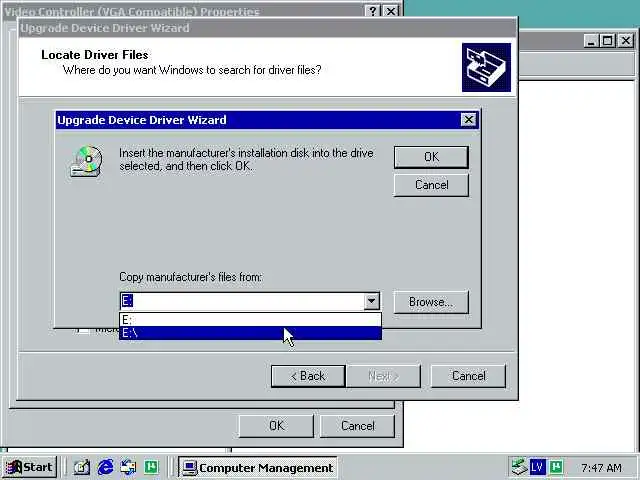This screenshot has width=640, height=480.
Task: Open the Start menu
Action: (29, 467)
